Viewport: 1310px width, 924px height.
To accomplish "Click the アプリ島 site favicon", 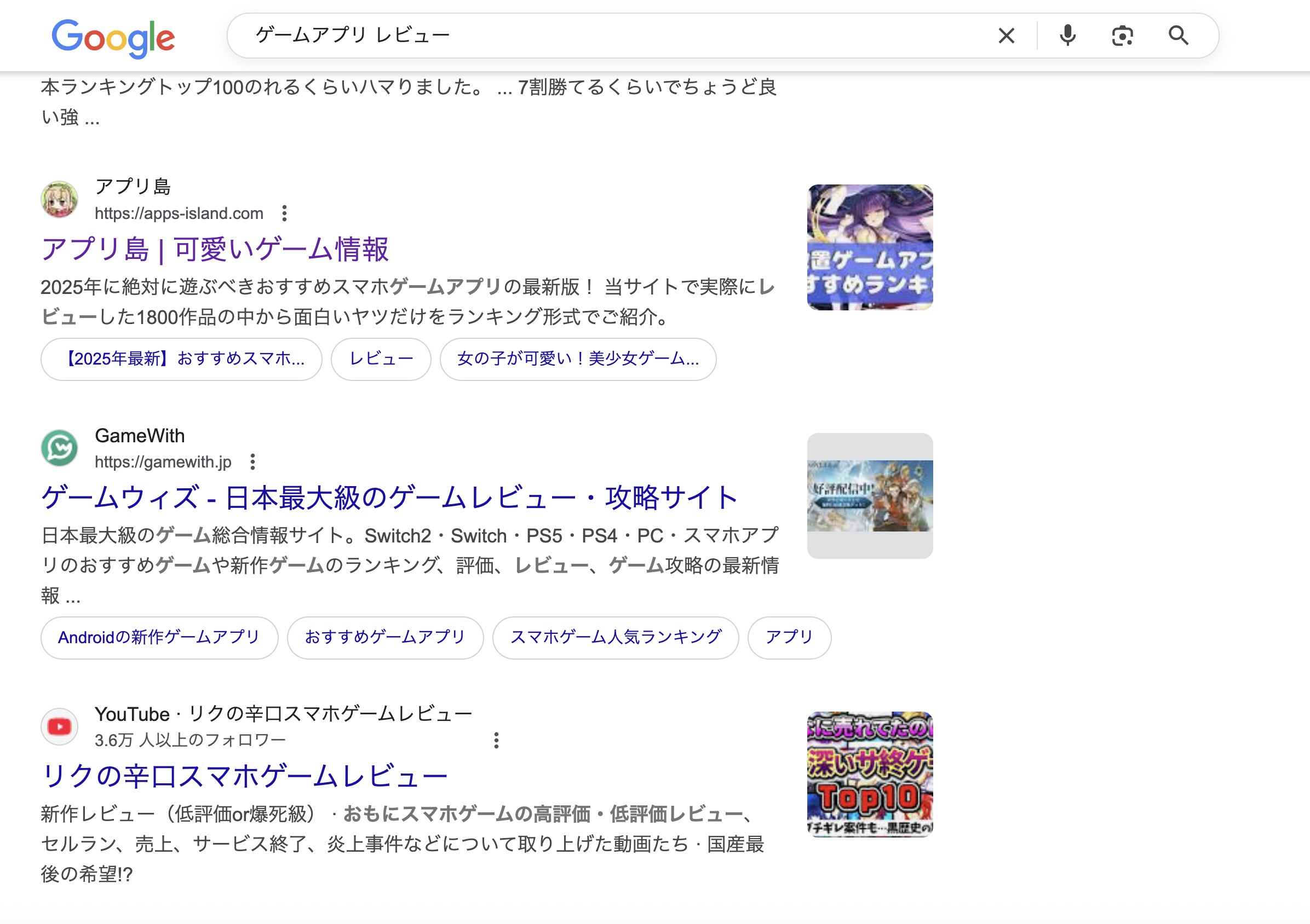I will point(59,200).
